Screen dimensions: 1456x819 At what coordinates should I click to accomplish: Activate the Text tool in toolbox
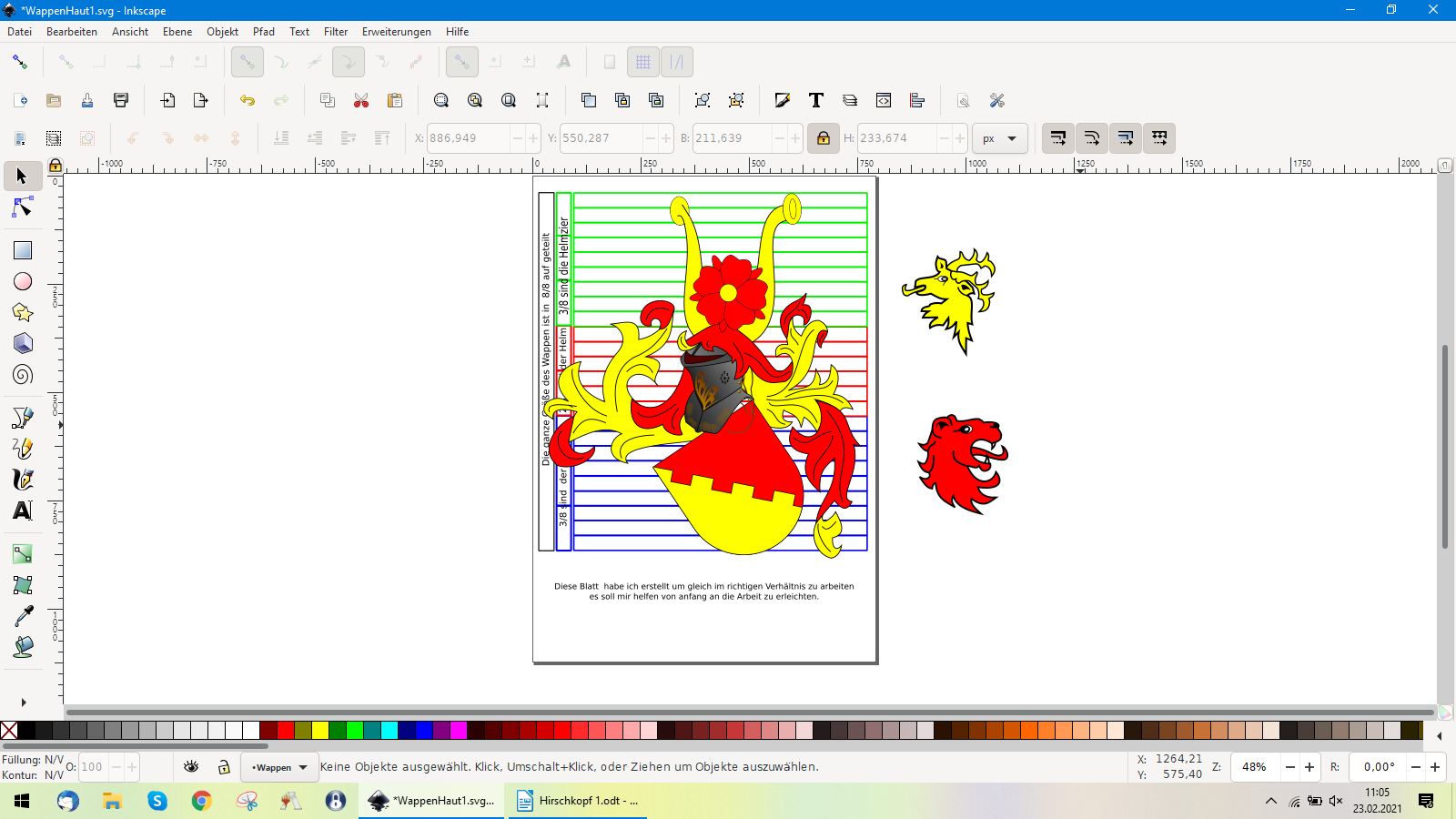coord(23,511)
